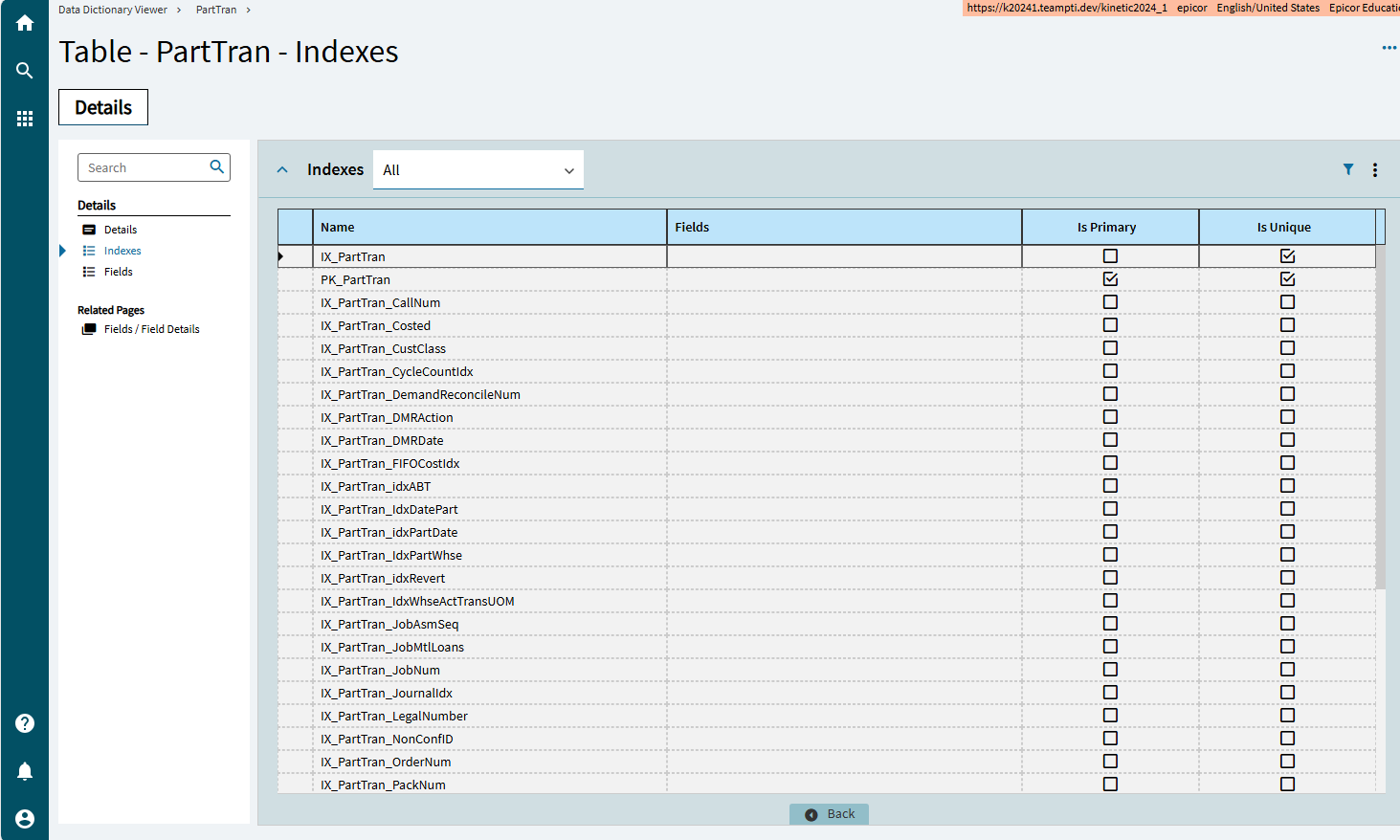Screen dimensions: 1400x840
Task: Toggle Is Primary checkbox for IX_PartTran_CallNum
Action: click(x=1110, y=302)
